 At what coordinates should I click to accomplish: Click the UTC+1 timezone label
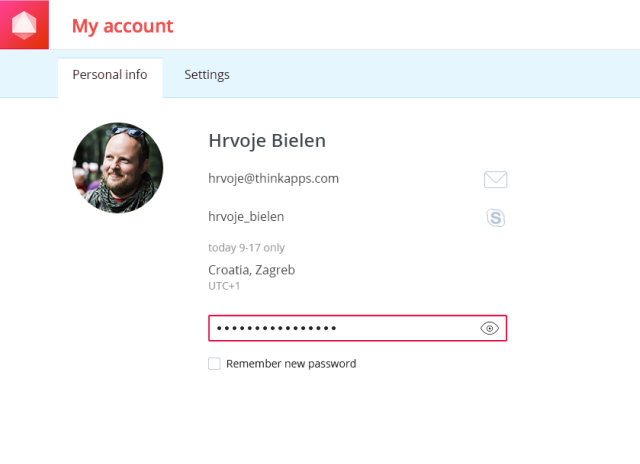224,286
